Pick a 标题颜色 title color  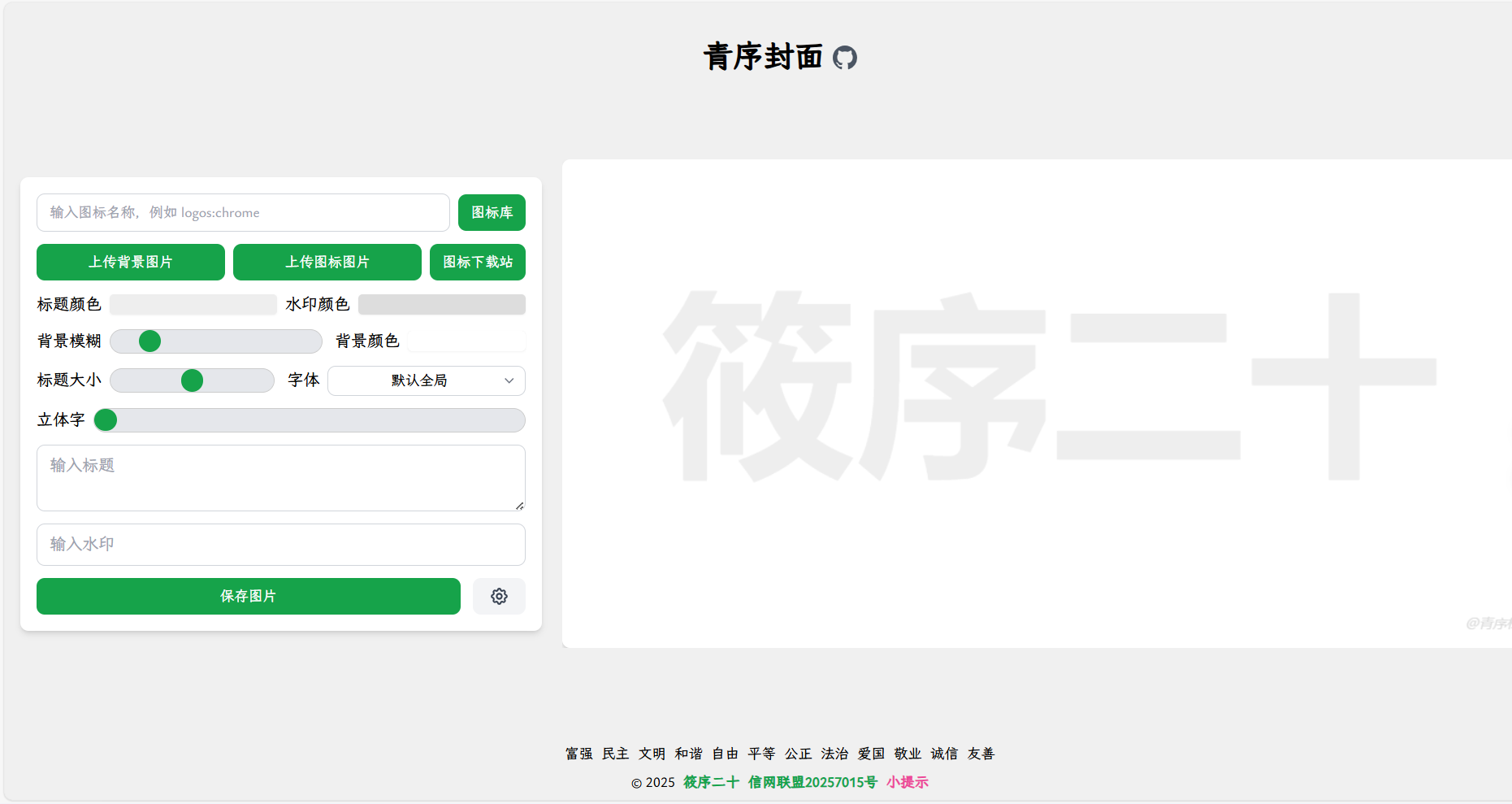[x=193, y=303]
